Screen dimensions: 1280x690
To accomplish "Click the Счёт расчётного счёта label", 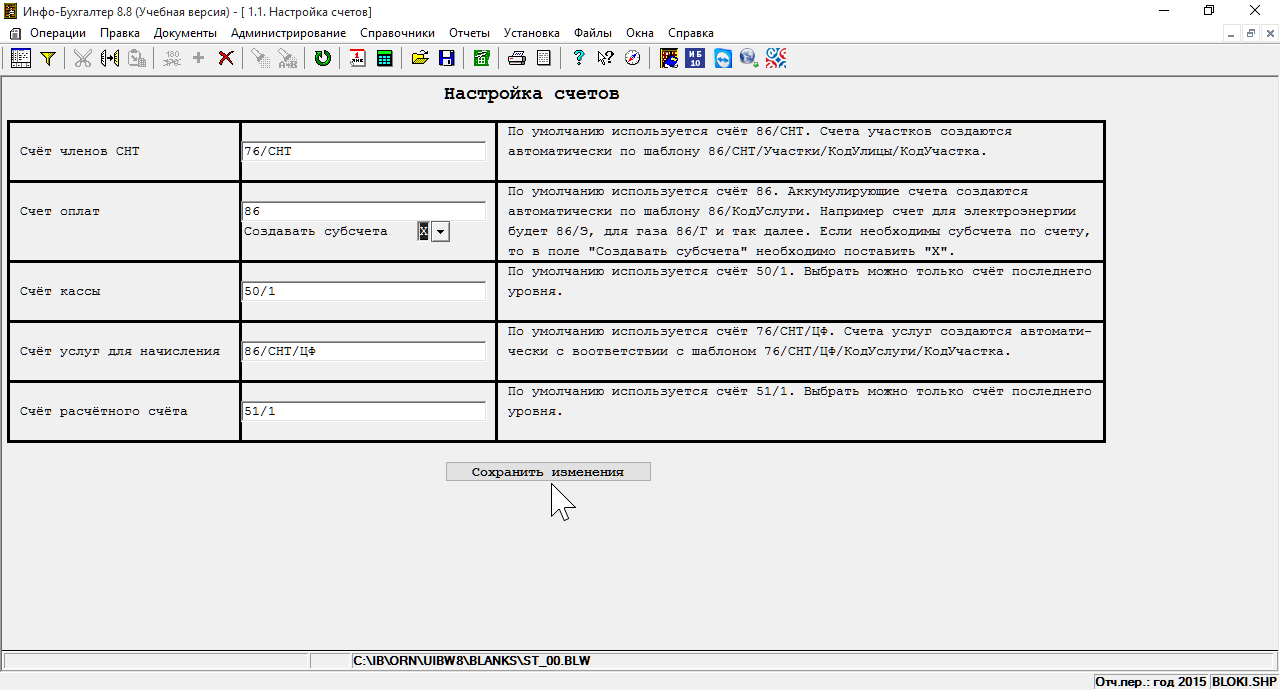I will (x=104, y=412).
